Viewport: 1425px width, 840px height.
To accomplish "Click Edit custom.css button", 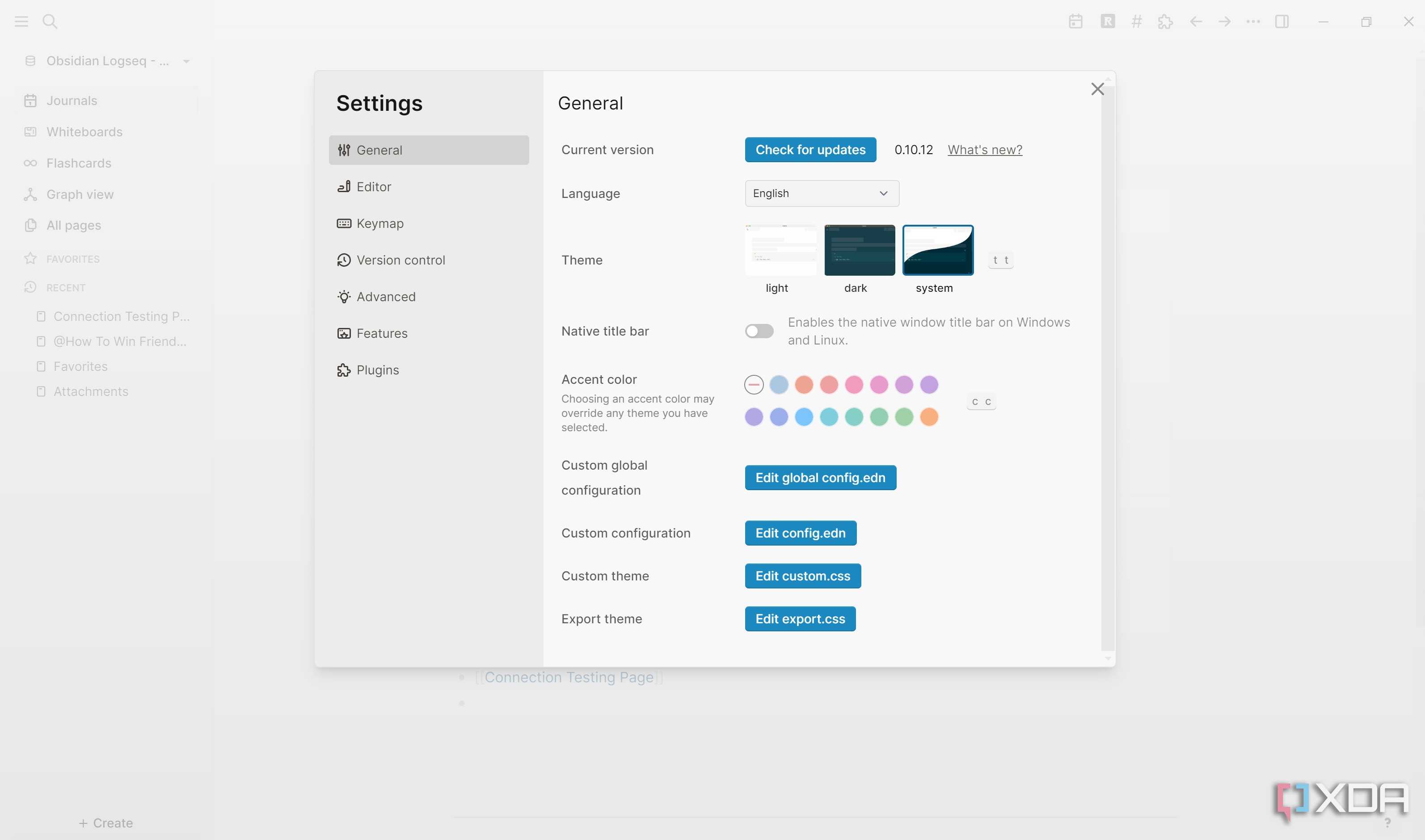I will pyautogui.click(x=803, y=575).
